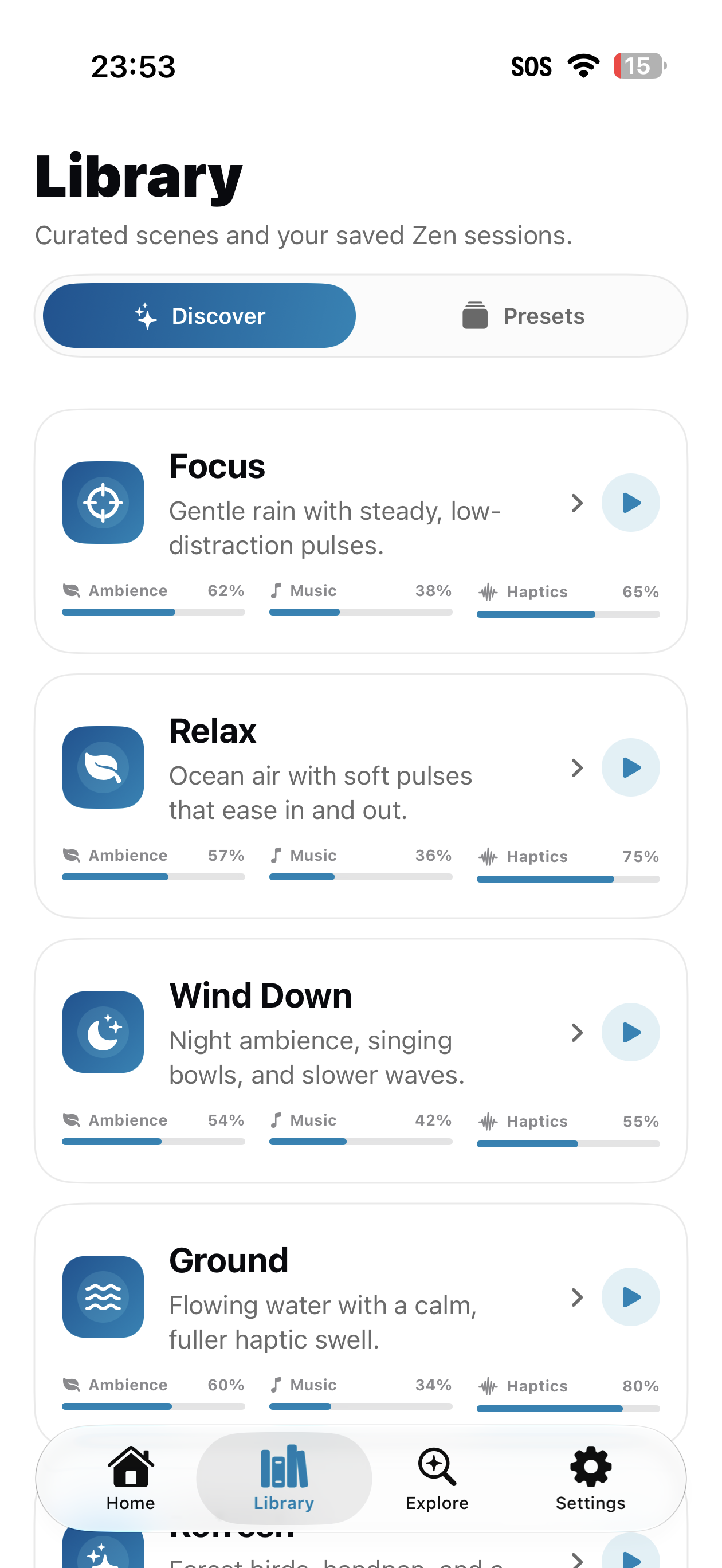Play the Ground scene
The width and height of the screenshot is (722, 1568).
(x=630, y=1297)
